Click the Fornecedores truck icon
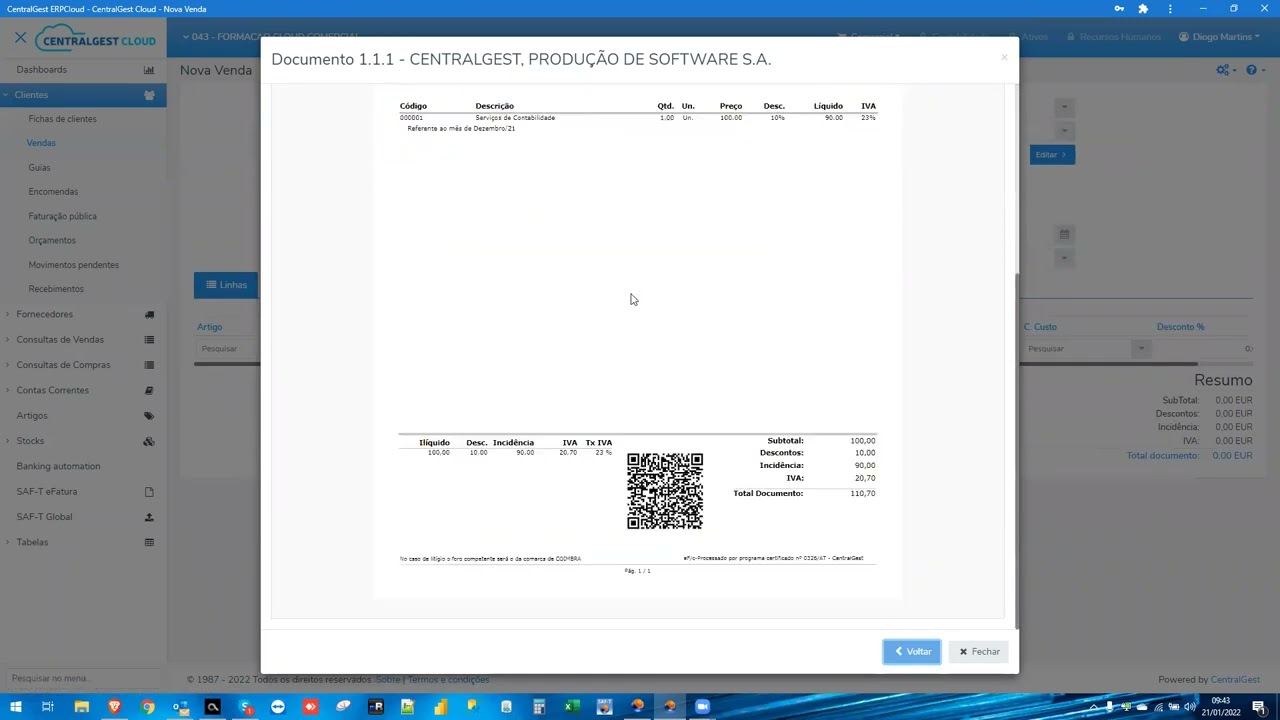The image size is (1280, 720). point(149,314)
